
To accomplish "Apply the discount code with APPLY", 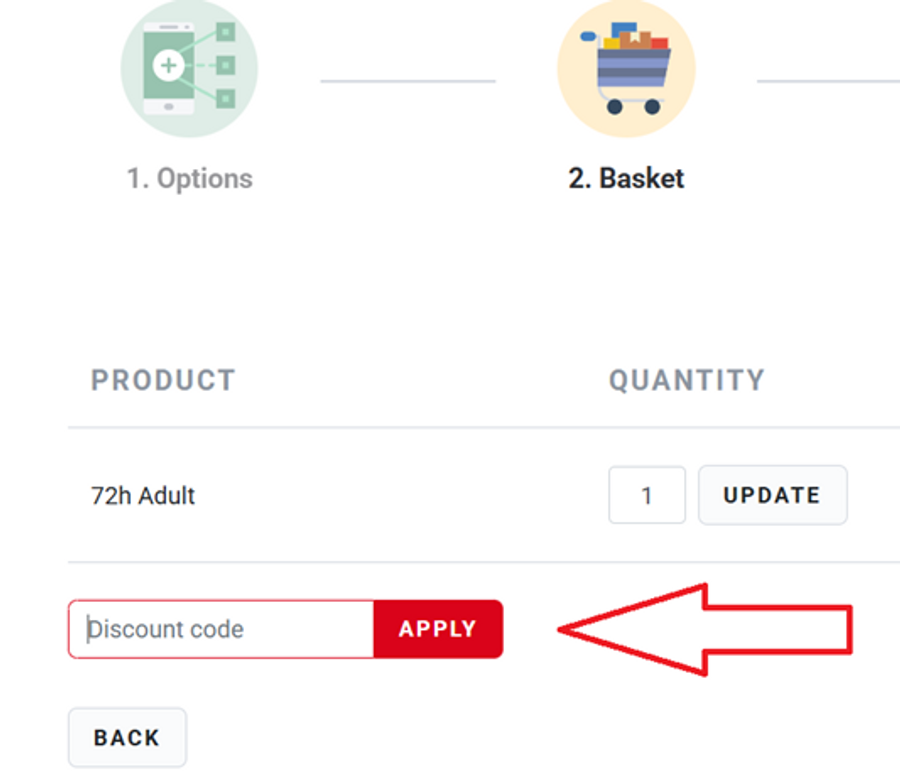I will [438, 629].
